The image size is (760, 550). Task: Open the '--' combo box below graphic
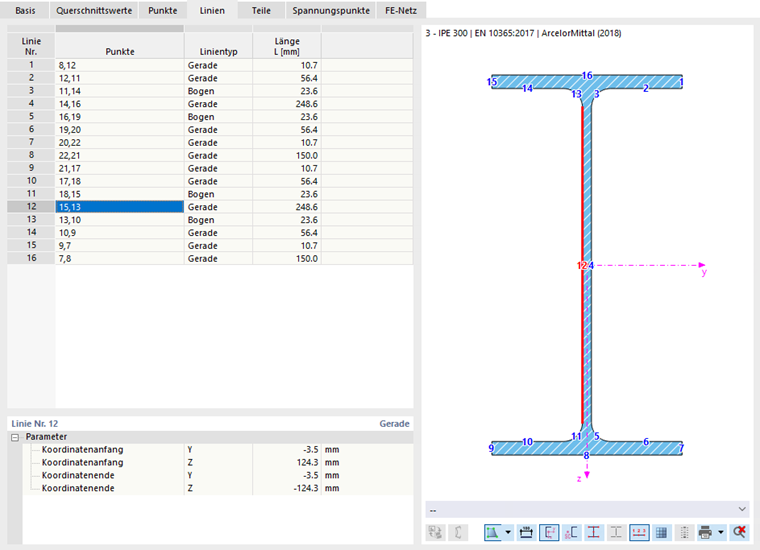(587, 509)
